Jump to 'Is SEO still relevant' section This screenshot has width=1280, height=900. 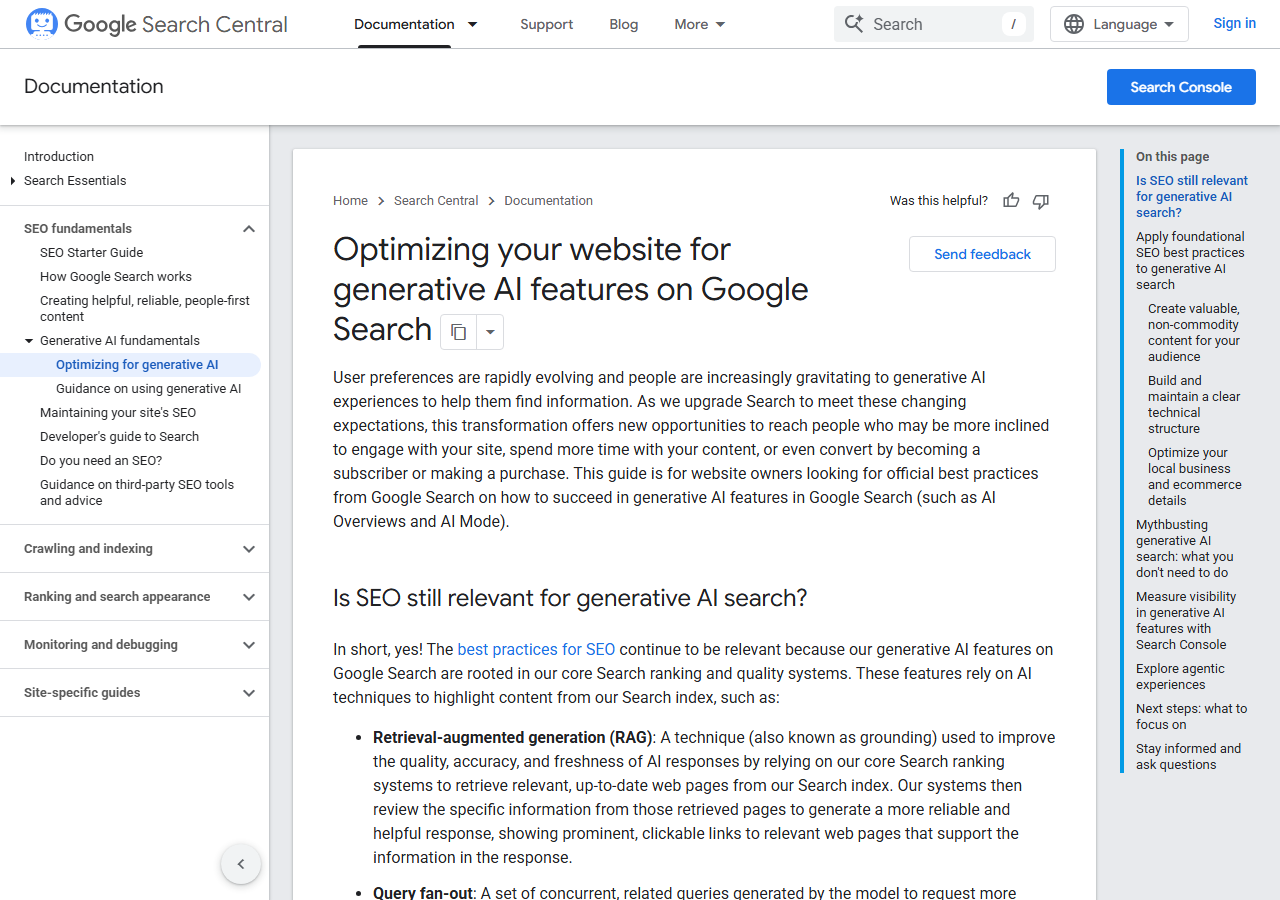pyautogui.click(x=1192, y=197)
